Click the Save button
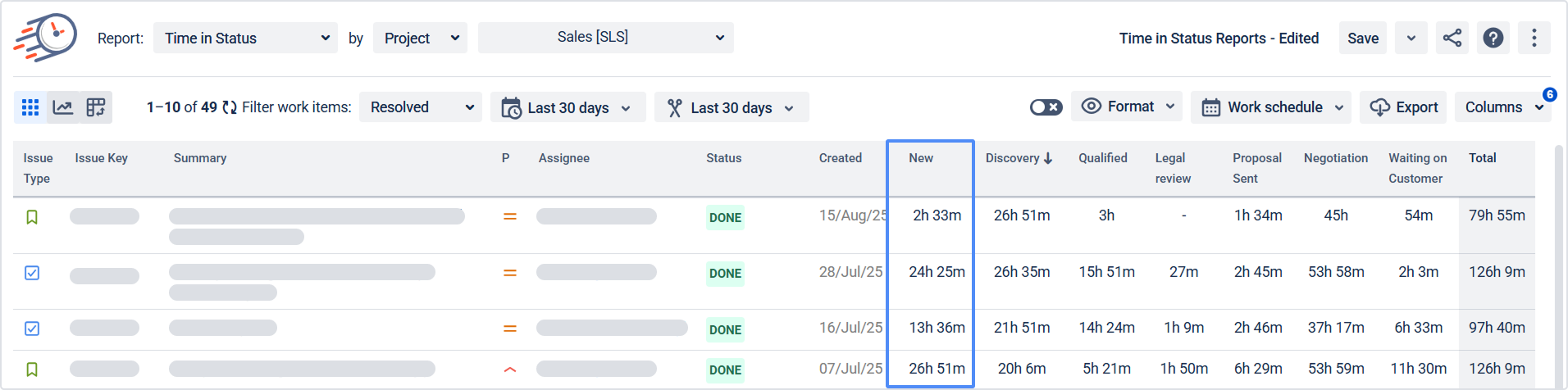1568x390 pixels. [x=1363, y=38]
